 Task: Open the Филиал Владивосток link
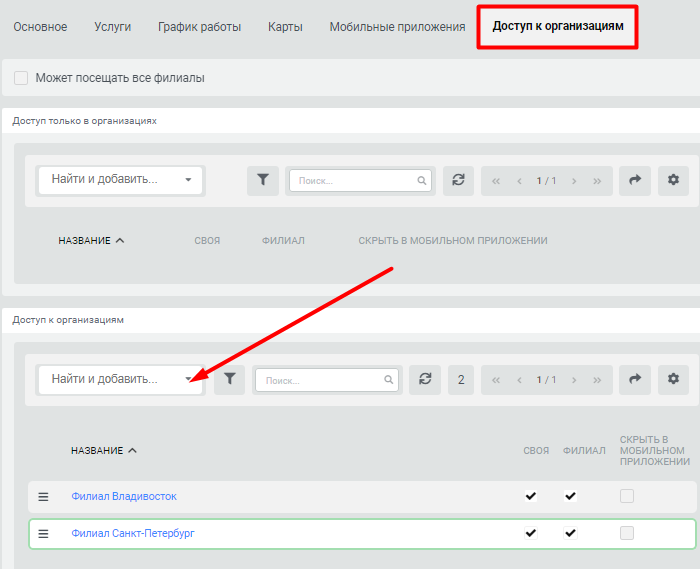(124, 496)
